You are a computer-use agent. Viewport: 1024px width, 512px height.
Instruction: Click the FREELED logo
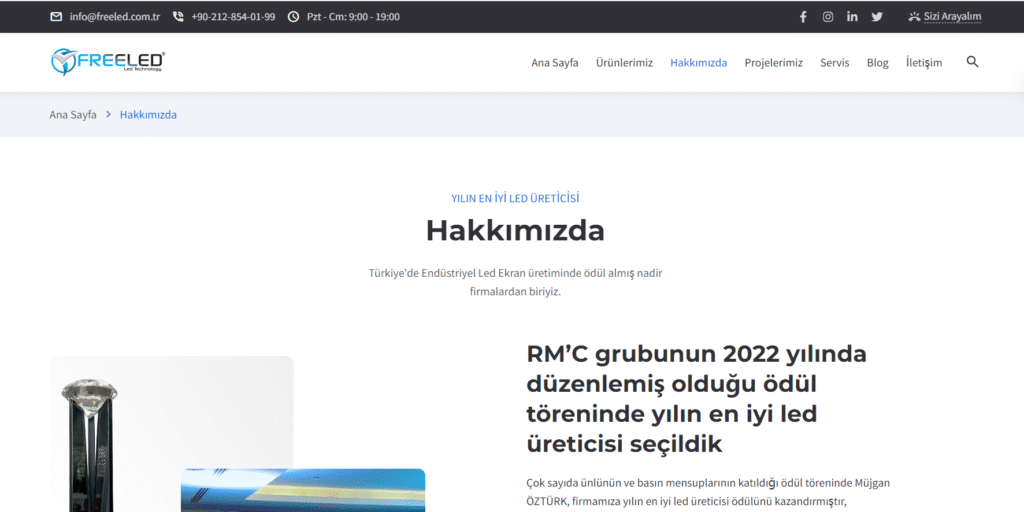click(x=108, y=61)
